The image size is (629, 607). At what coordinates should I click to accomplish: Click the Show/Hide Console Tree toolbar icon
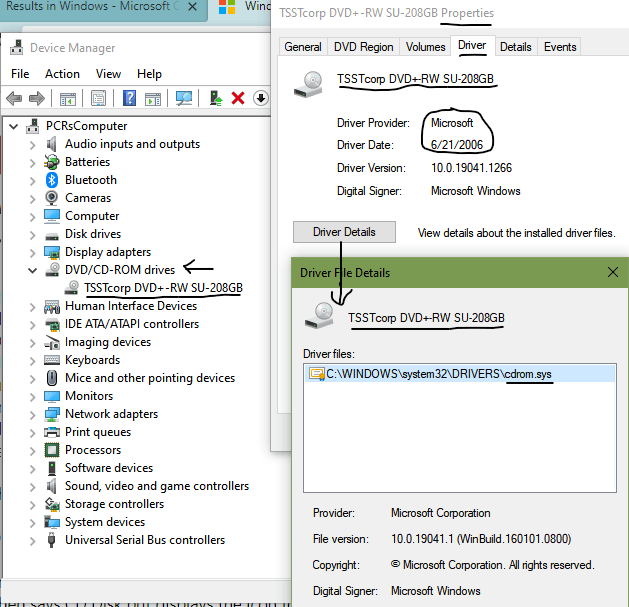[x=68, y=98]
